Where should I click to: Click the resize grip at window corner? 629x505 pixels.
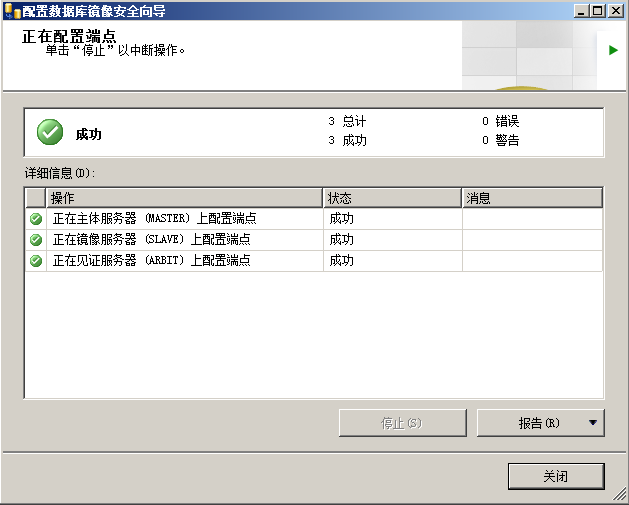pos(620,496)
